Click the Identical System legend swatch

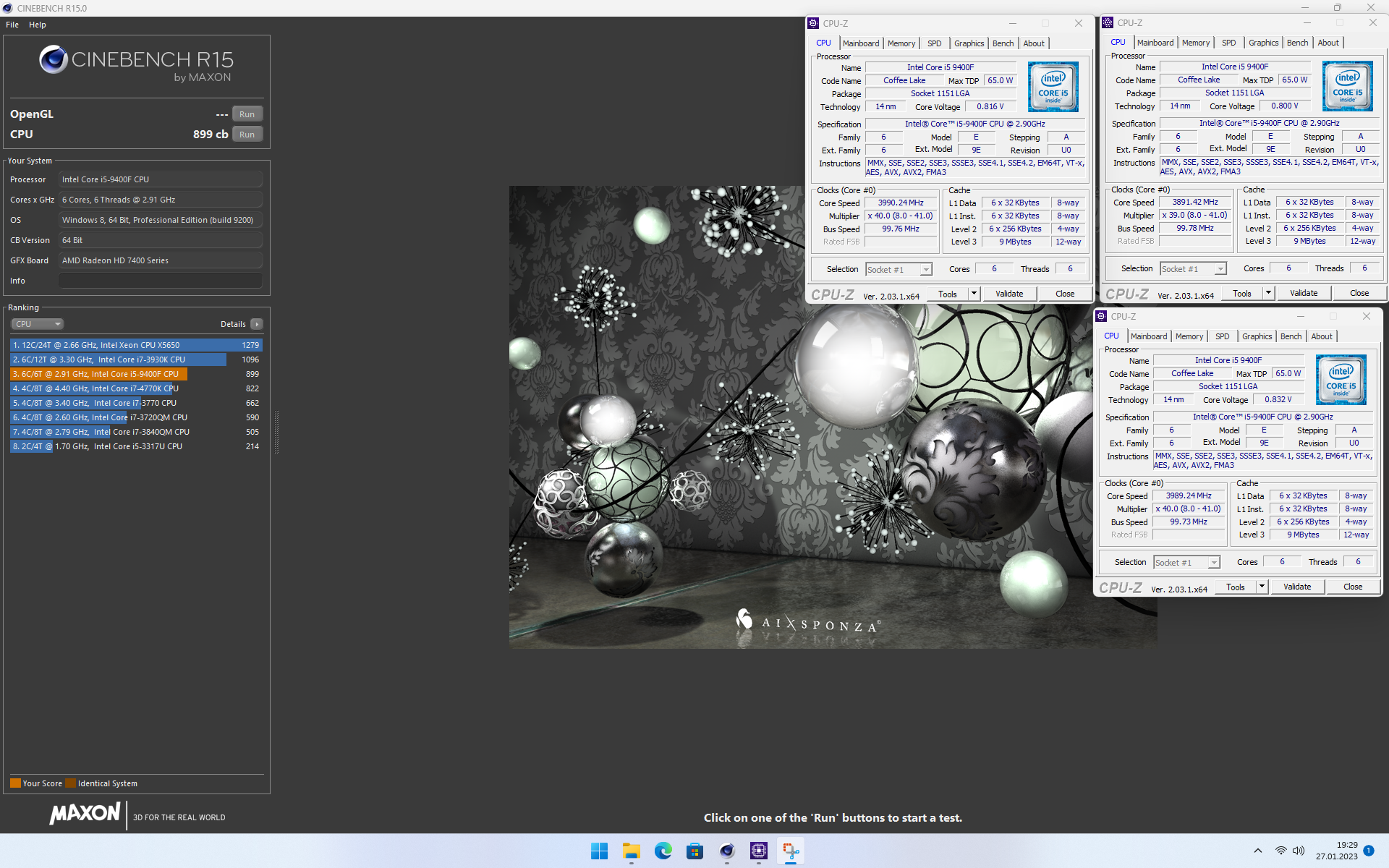(x=70, y=783)
